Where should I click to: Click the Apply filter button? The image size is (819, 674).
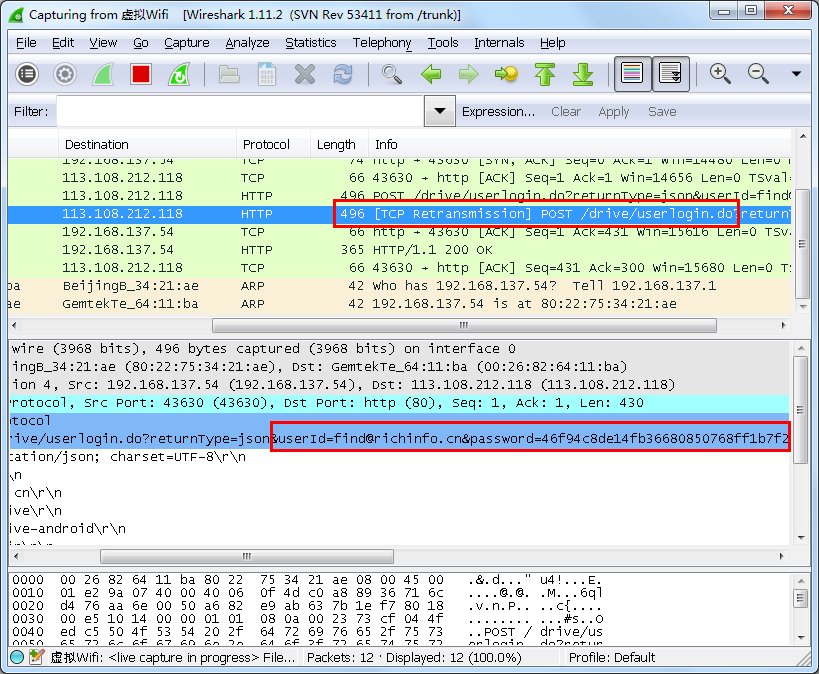click(614, 112)
